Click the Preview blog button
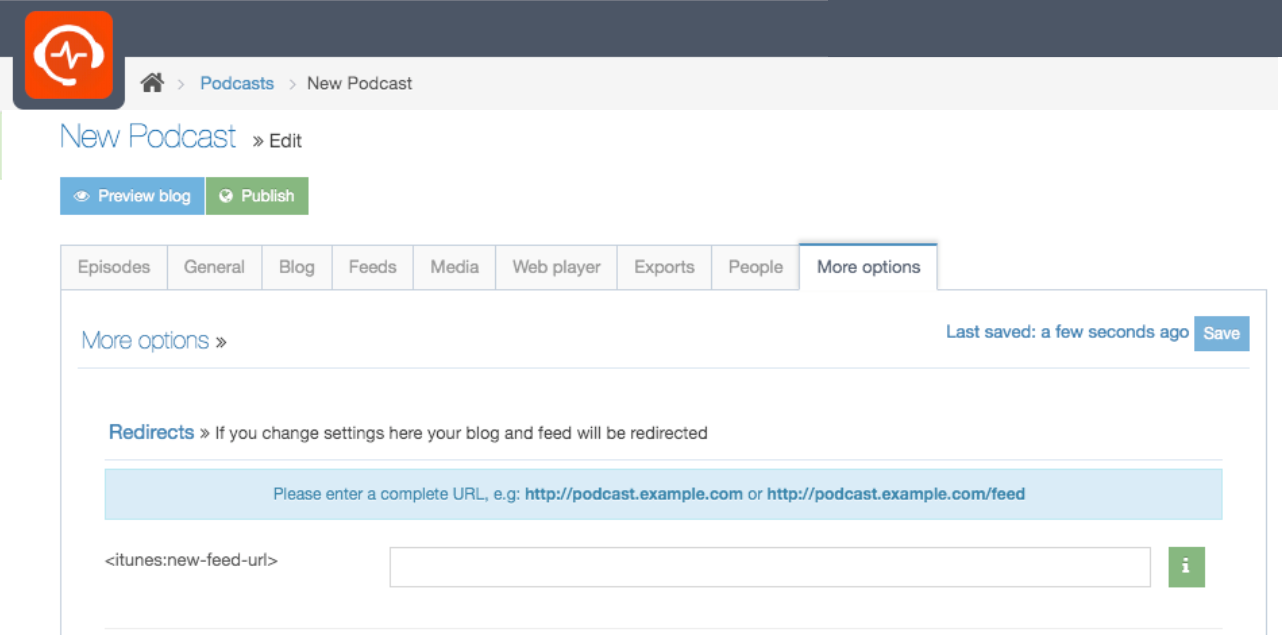This screenshot has width=1282, height=635. click(x=132, y=196)
